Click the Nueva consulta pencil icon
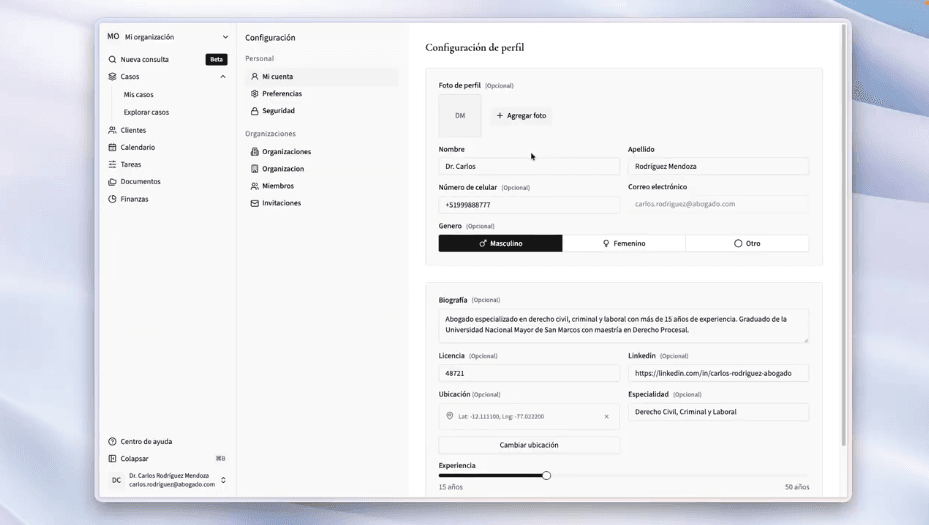Viewport: 929px width, 525px height. pyautogui.click(x=112, y=59)
